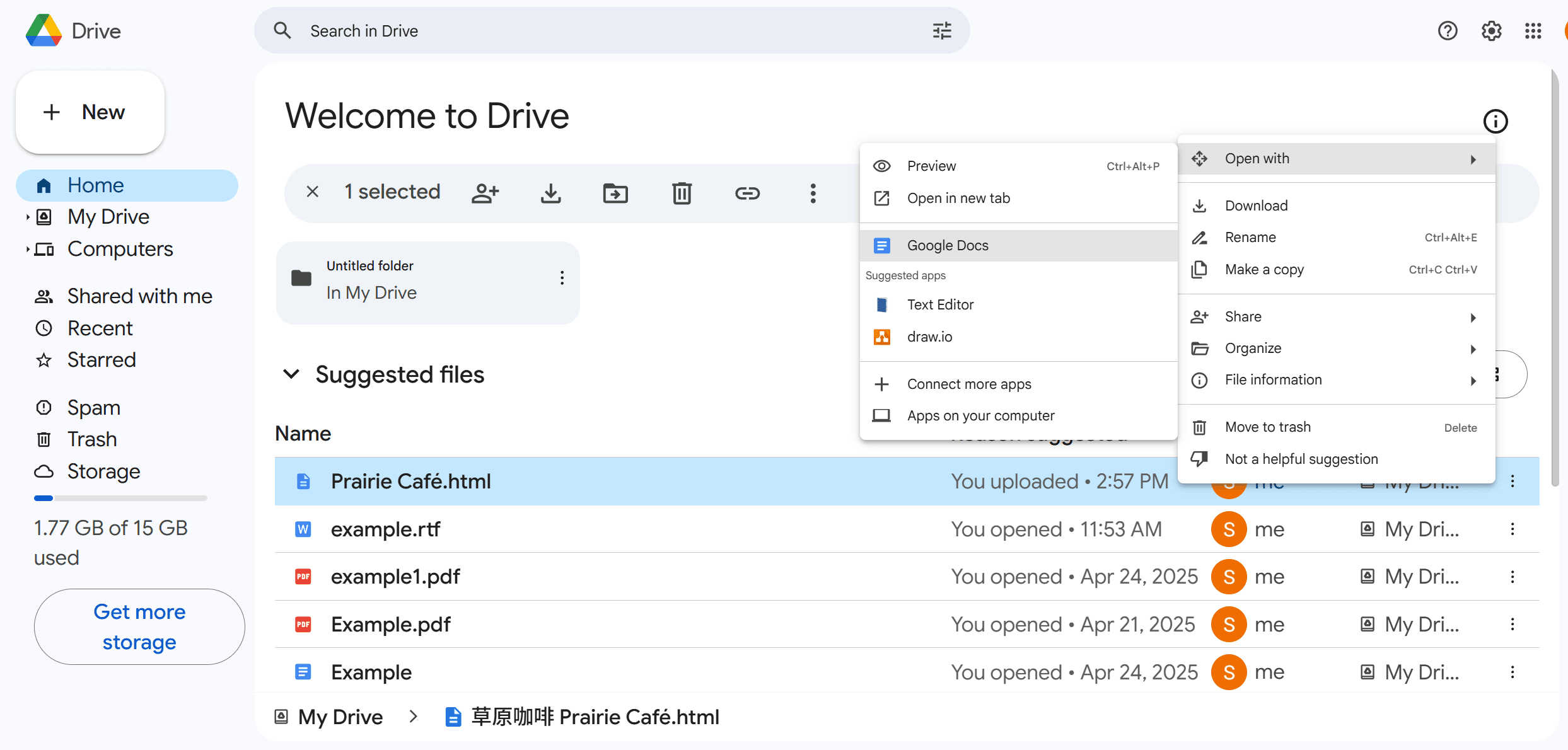1568x750 pixels.
Task: Choose Make a copy from the context menu
Action: pyautogui.click(x=1264, y=269)
